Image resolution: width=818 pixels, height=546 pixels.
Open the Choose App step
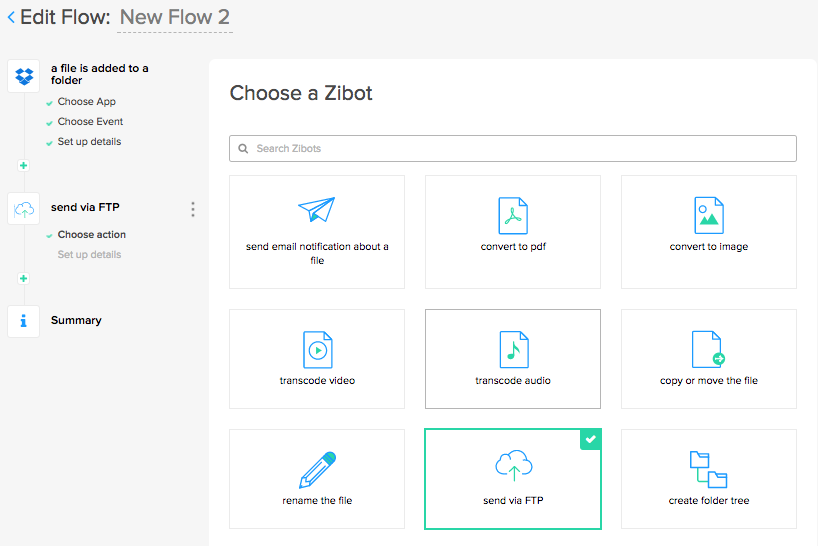coord(86,102)
